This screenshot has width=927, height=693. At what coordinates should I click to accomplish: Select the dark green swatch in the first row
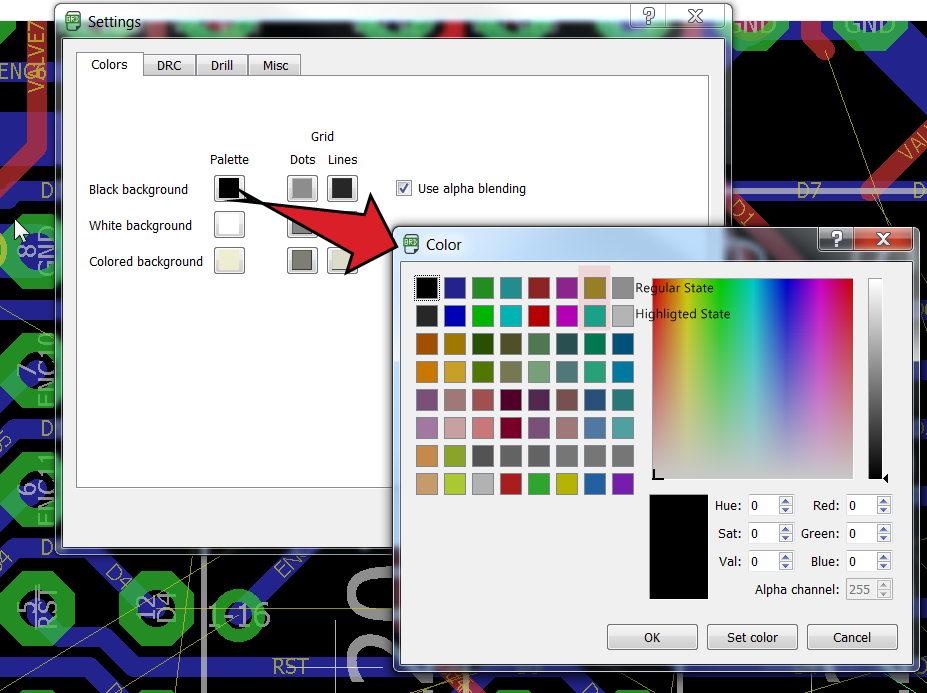click(483, 288)
